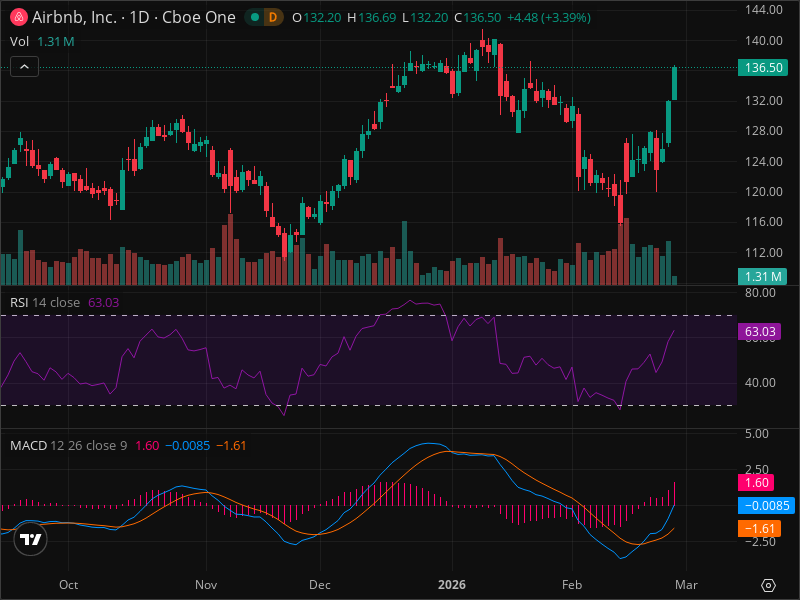Click the 120.00 price scale value
Screen dimensions: 800x600
click(x=763, y=192)
